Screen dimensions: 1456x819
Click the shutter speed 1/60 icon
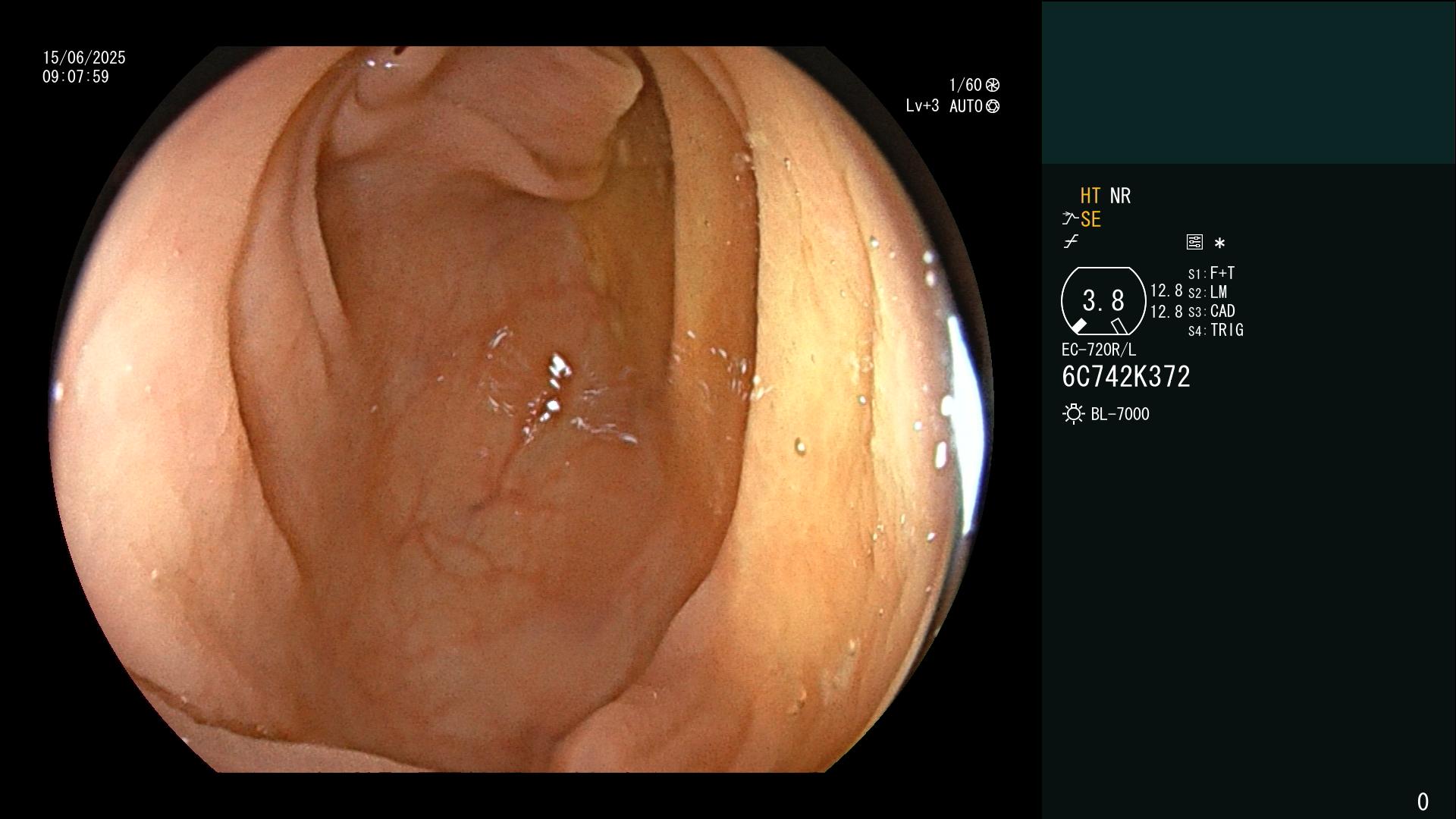click(993, 85)
